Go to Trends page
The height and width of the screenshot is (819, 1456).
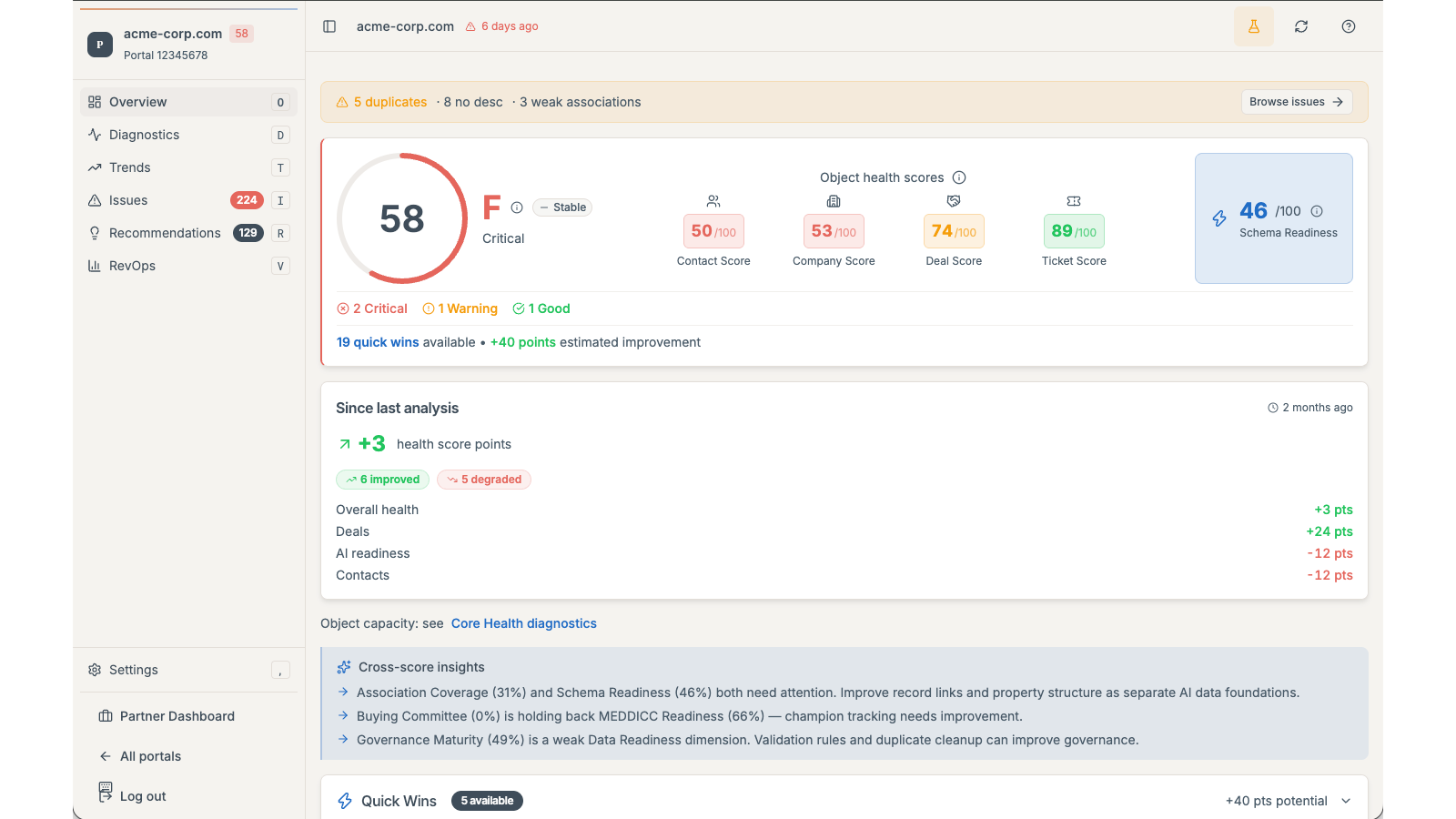188,167
